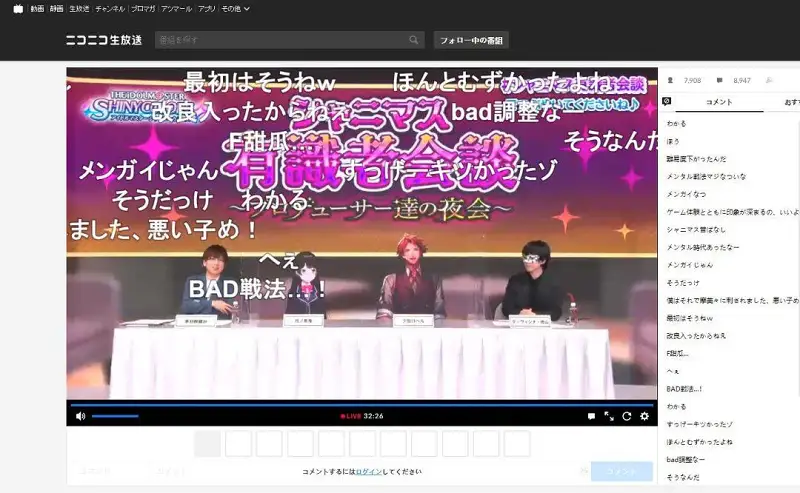This screenshot has height=493, width=800.
Task: Open the チャンネル top navigation link
Action: point(110,9)
